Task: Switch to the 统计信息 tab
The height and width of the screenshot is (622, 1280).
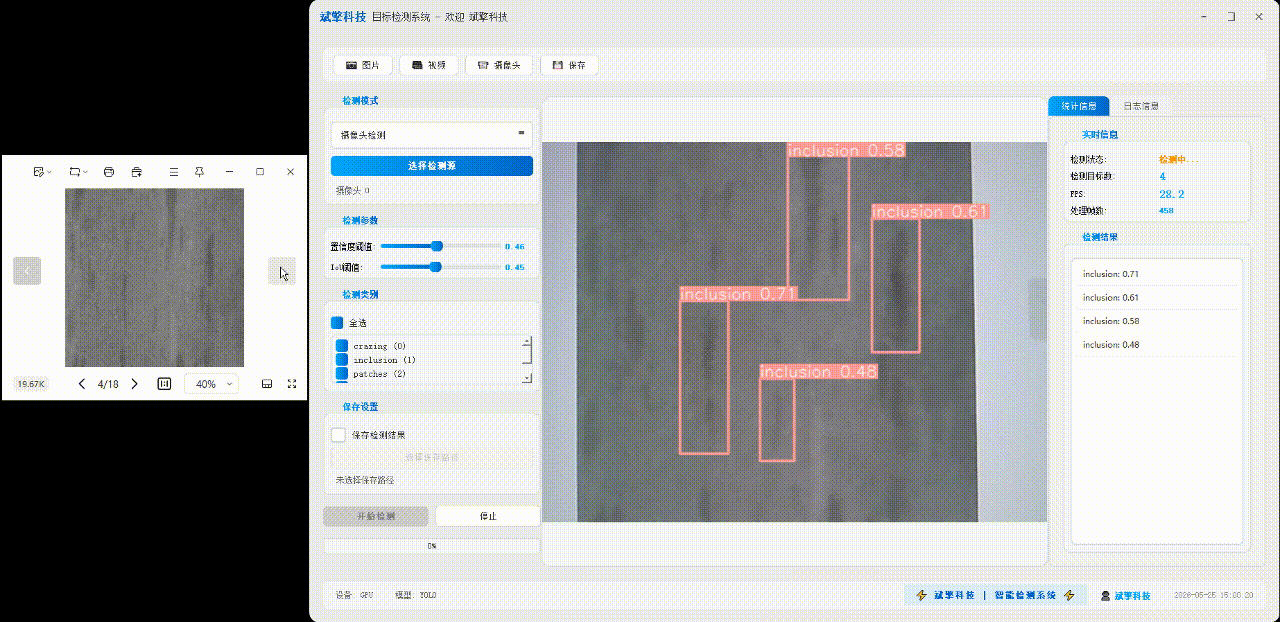Action: 1078,106
